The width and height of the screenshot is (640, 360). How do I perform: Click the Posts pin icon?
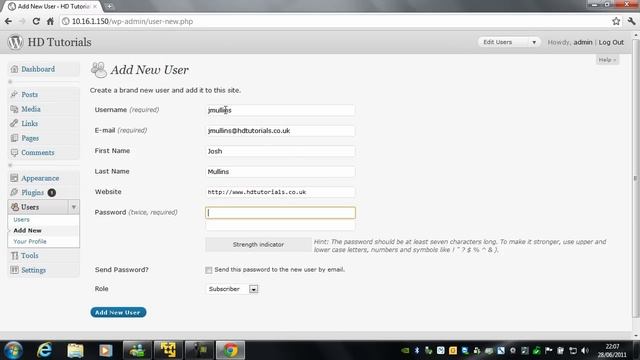(14, 94)
